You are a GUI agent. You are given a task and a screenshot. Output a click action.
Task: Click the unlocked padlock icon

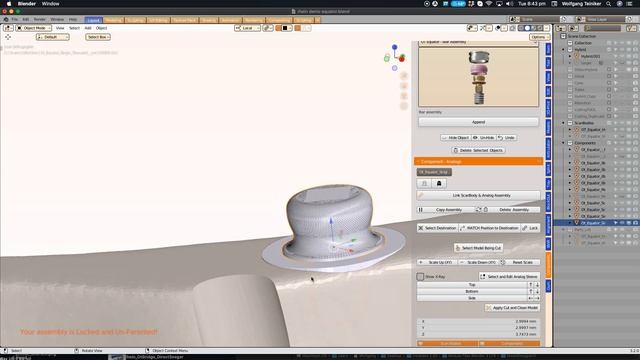point(424,184)
